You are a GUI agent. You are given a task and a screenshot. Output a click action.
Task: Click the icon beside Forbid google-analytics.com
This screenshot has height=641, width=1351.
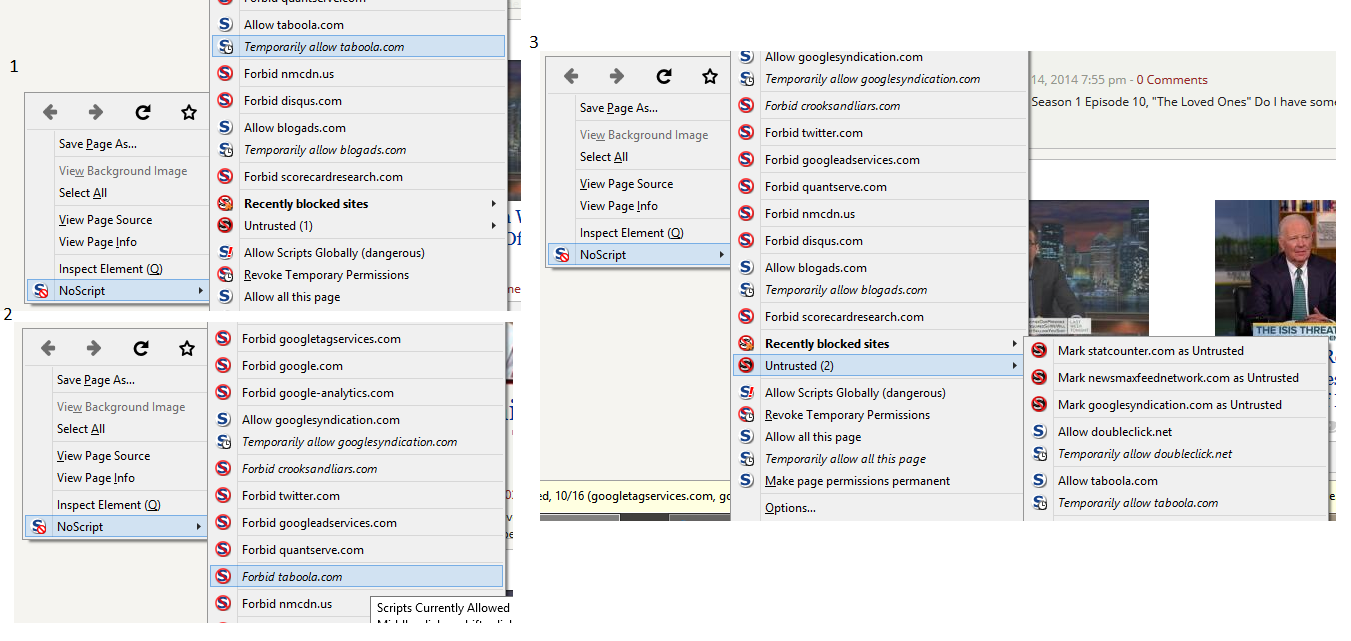[x=223, y=393]
